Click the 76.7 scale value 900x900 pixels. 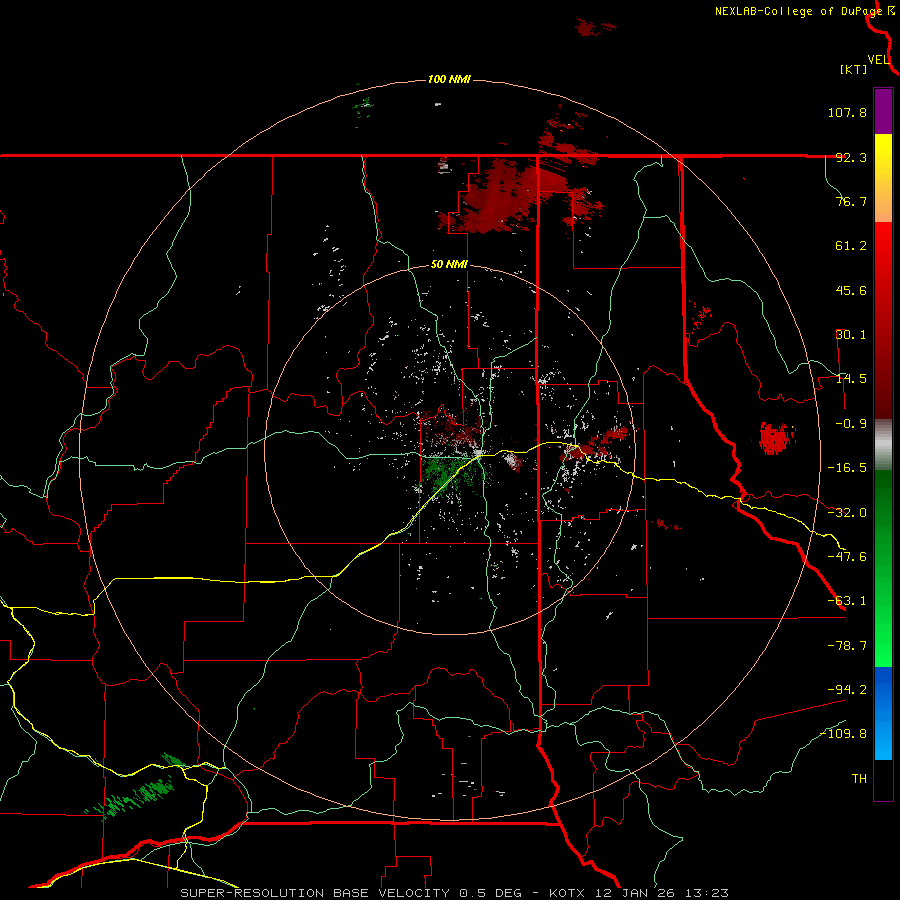pos(851,201)
